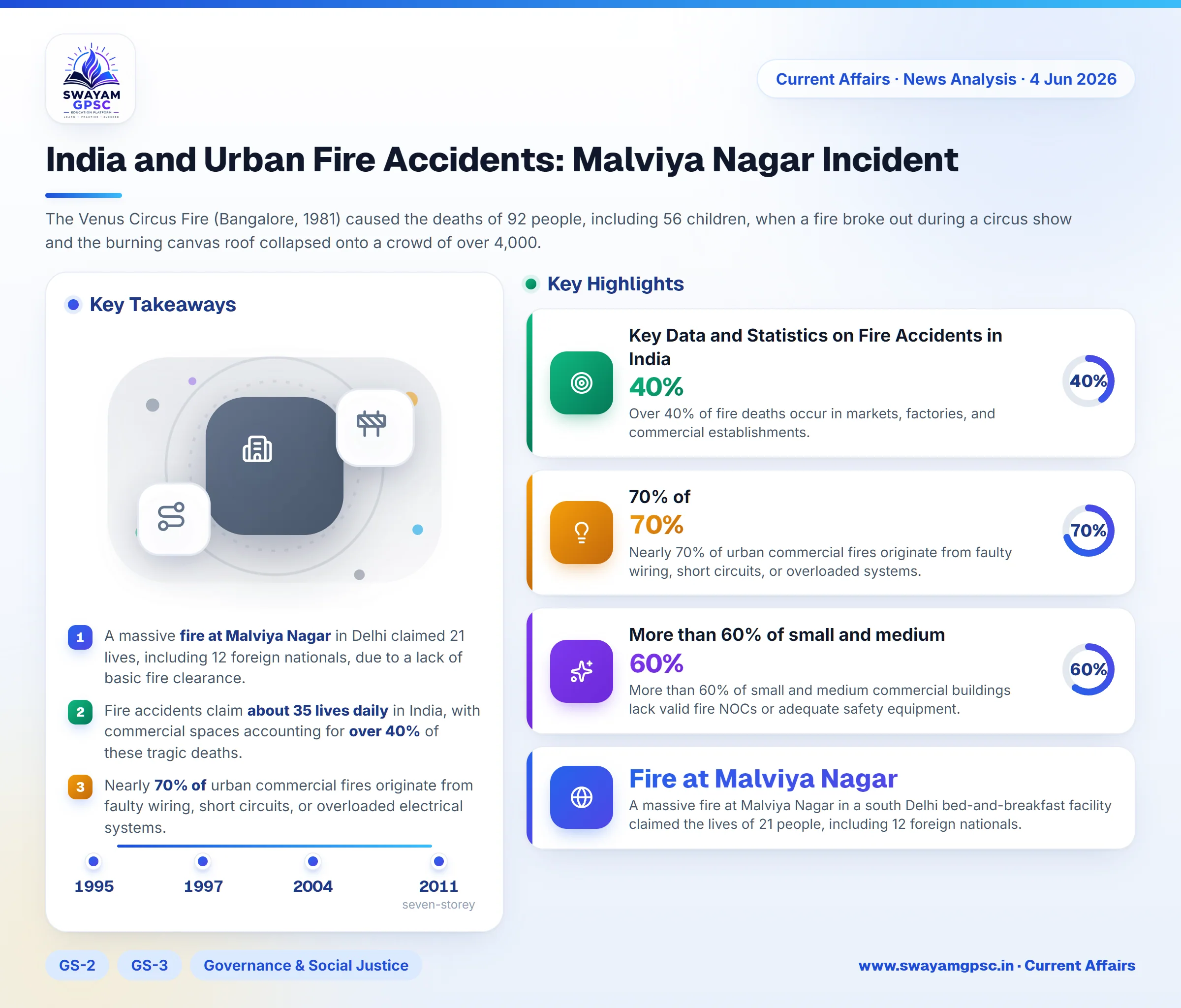Click the blue dot beside Key Takeaways

tap(73, 305)
